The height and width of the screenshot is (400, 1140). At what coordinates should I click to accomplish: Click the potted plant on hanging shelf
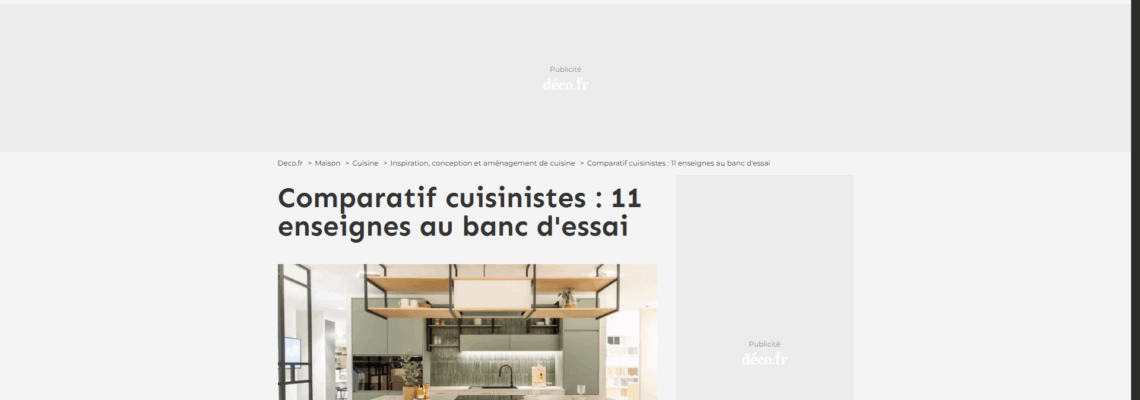(567, 294)
